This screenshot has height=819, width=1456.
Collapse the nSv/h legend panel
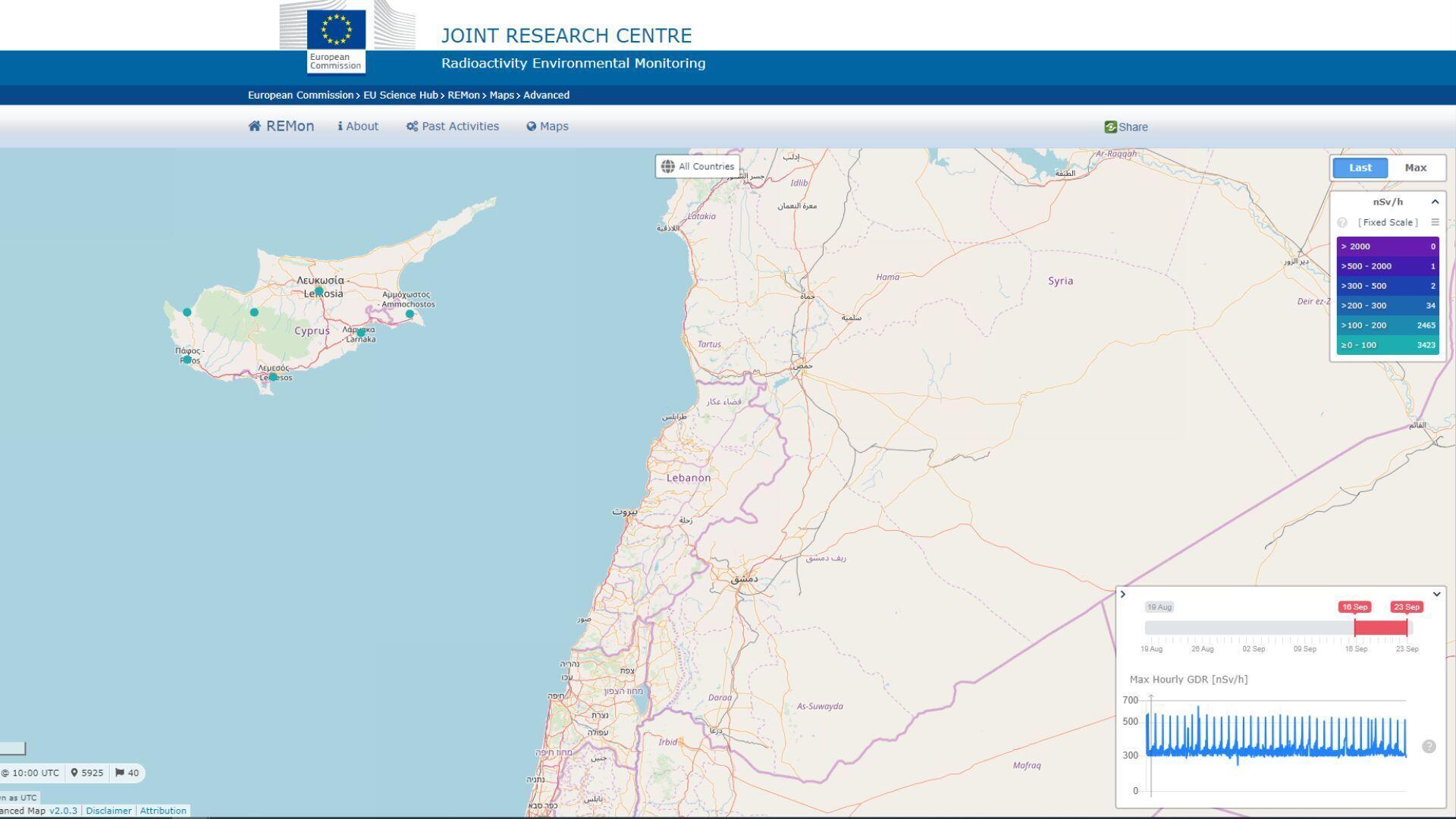point(1435,202)
